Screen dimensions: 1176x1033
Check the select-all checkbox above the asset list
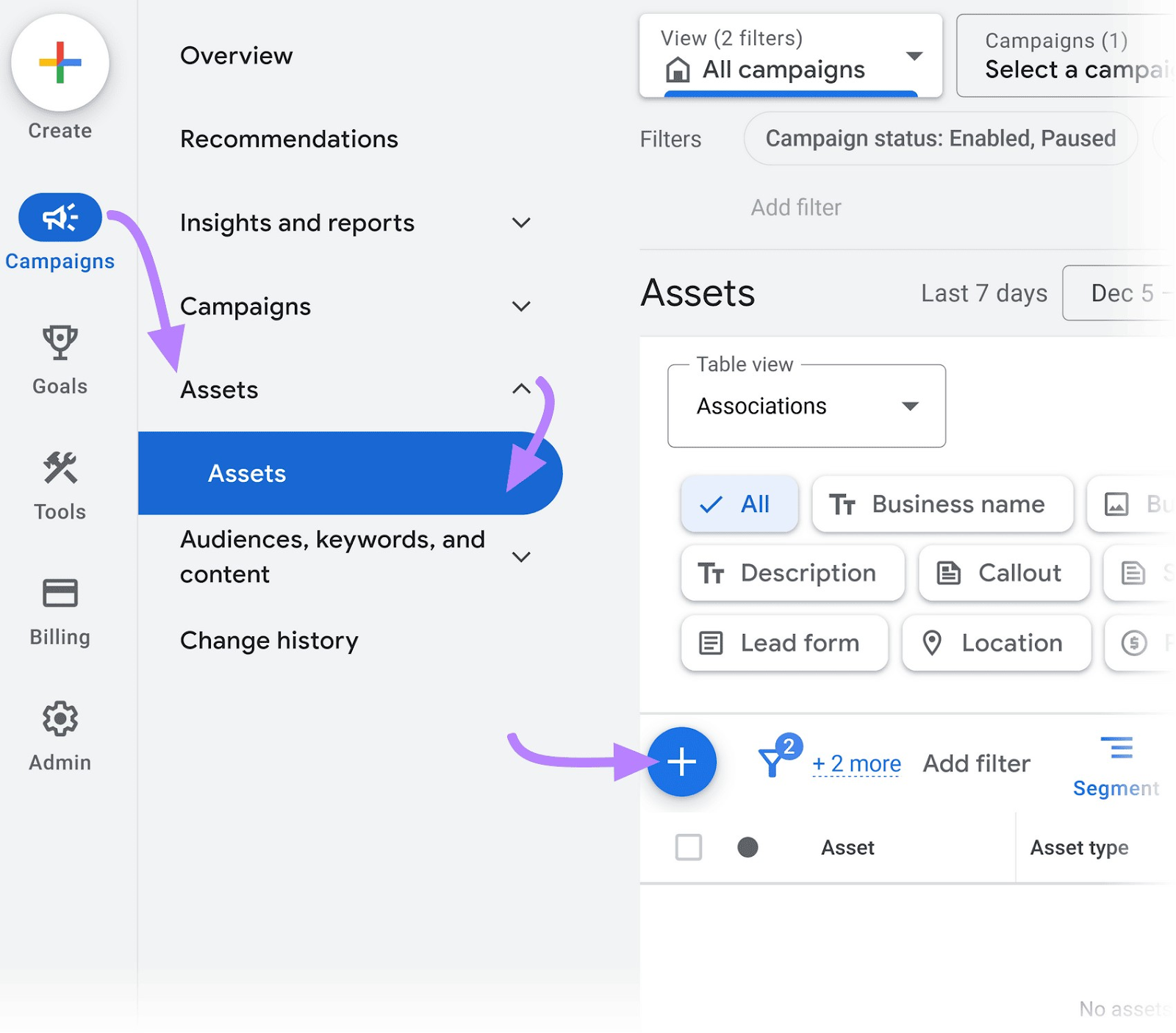(x=688, y=847)
